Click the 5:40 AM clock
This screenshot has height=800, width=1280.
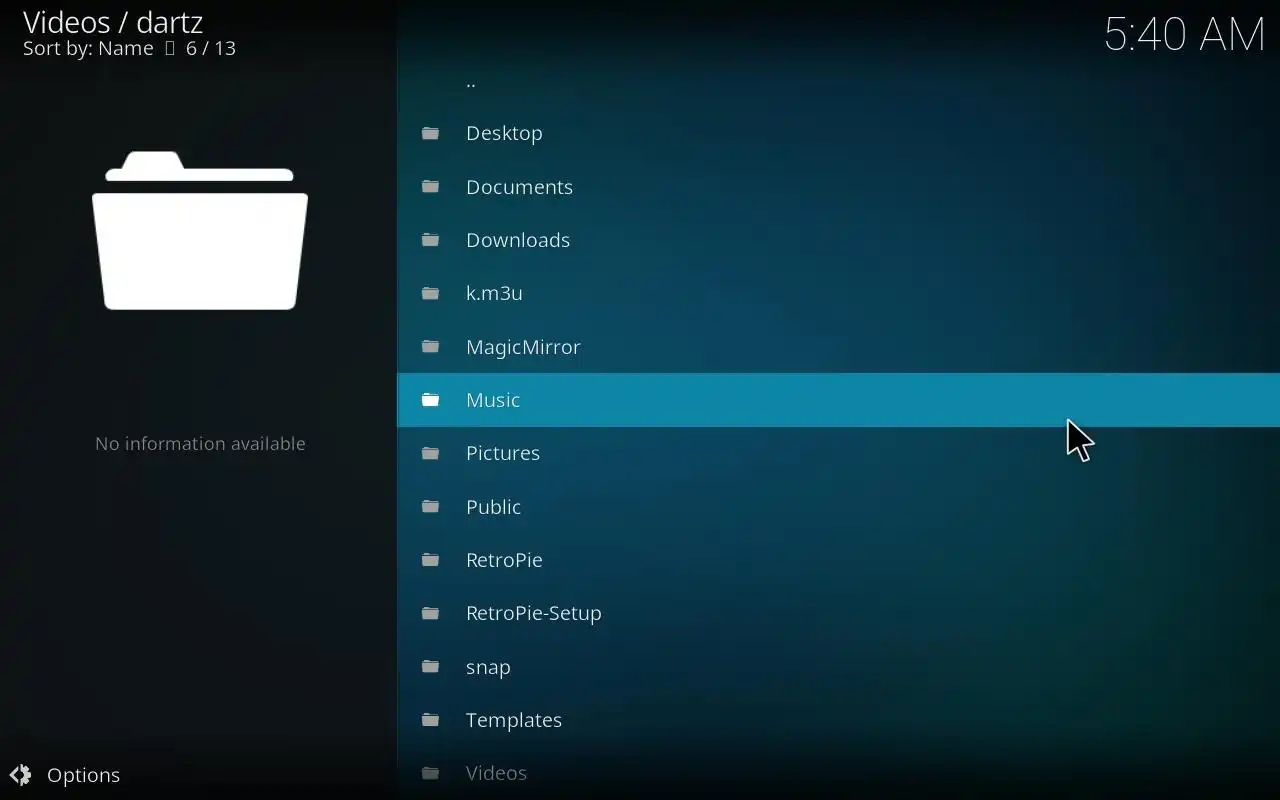click(x=1185, y=34)
